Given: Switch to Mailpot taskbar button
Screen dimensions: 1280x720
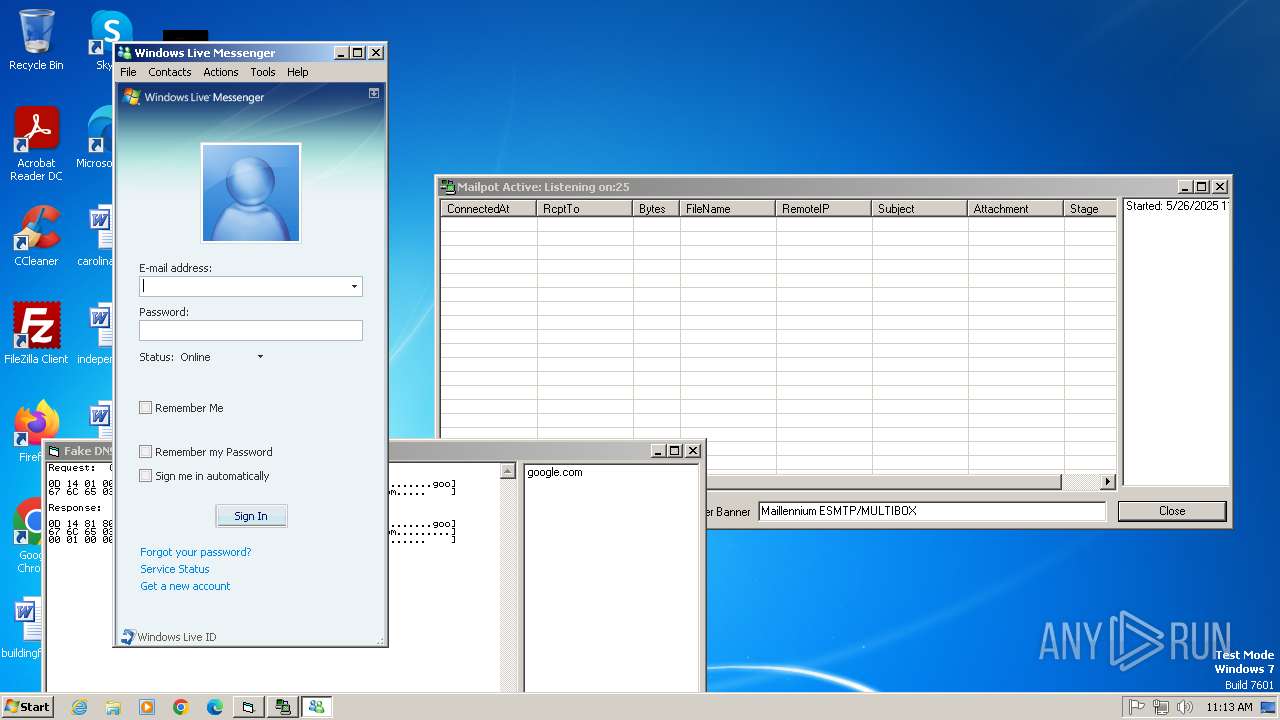Looking at the screenshot, I should click(x=283, y=707).
